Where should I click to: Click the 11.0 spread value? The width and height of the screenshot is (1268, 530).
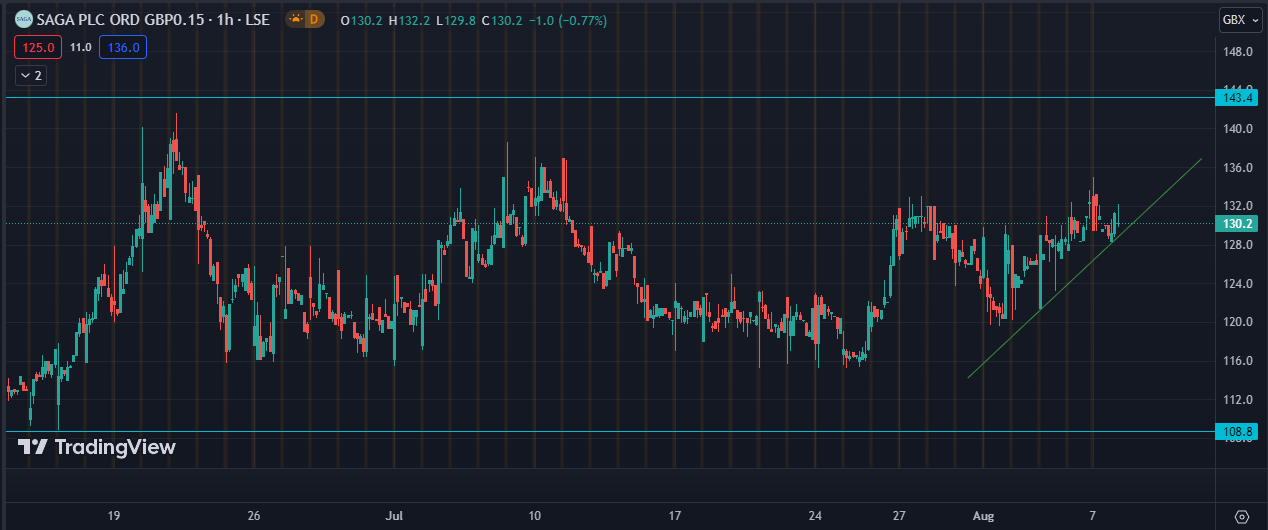(x=81, y=47)
